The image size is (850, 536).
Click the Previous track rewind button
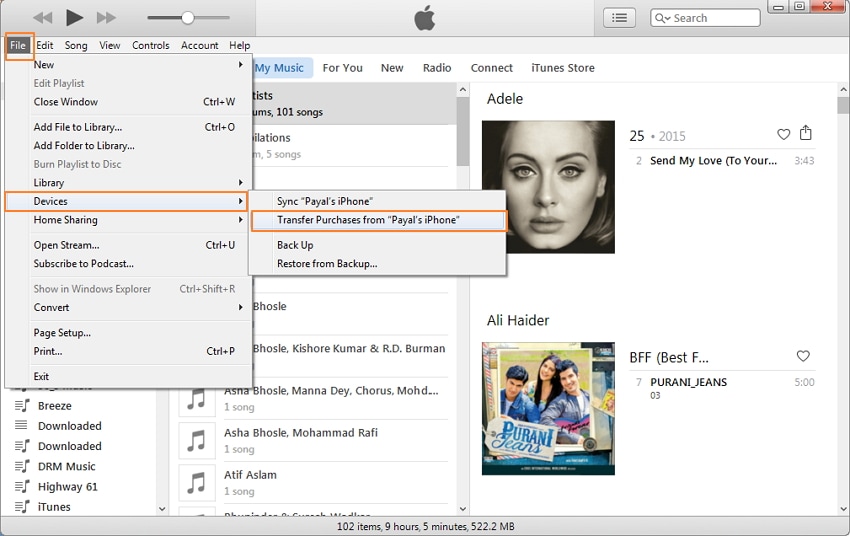click(42, 18)
